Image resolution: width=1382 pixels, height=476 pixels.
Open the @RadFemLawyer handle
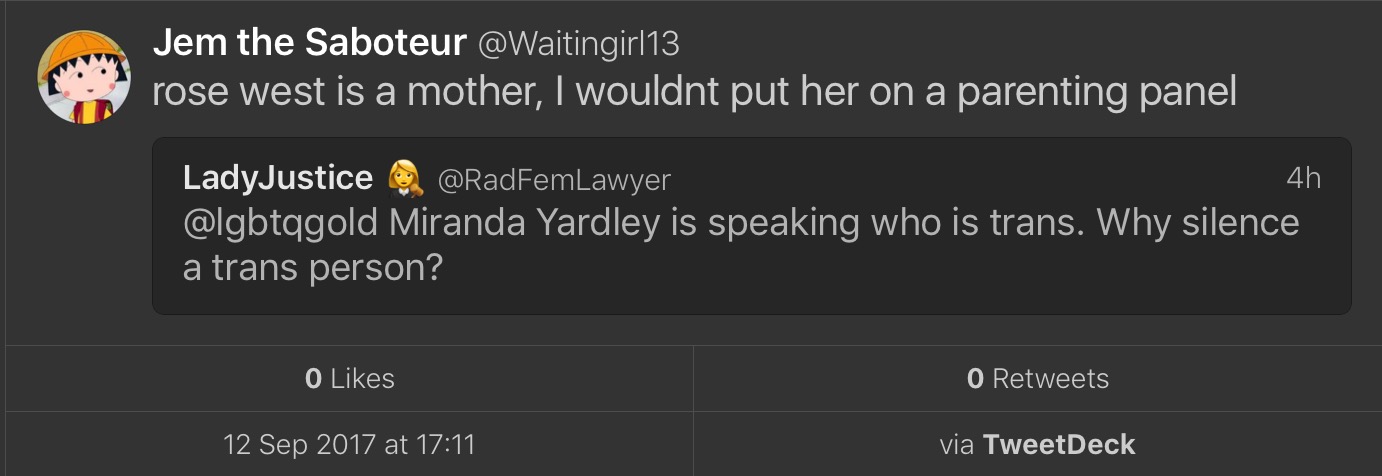554,179
